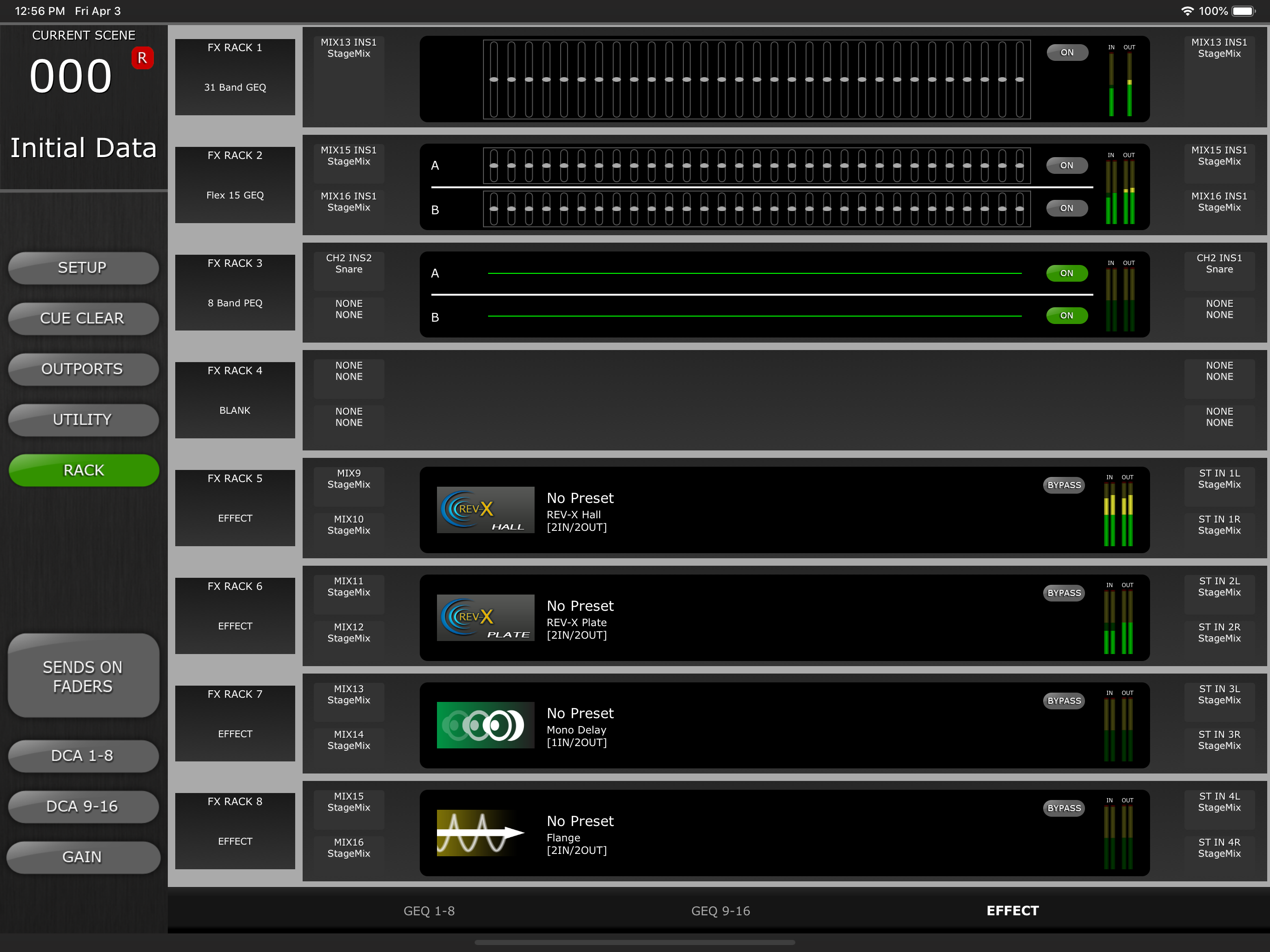The image size is (1270, 952).
Task: Toggle FX RACK 1 GEQ ON button
Action: click(1066, 52)
